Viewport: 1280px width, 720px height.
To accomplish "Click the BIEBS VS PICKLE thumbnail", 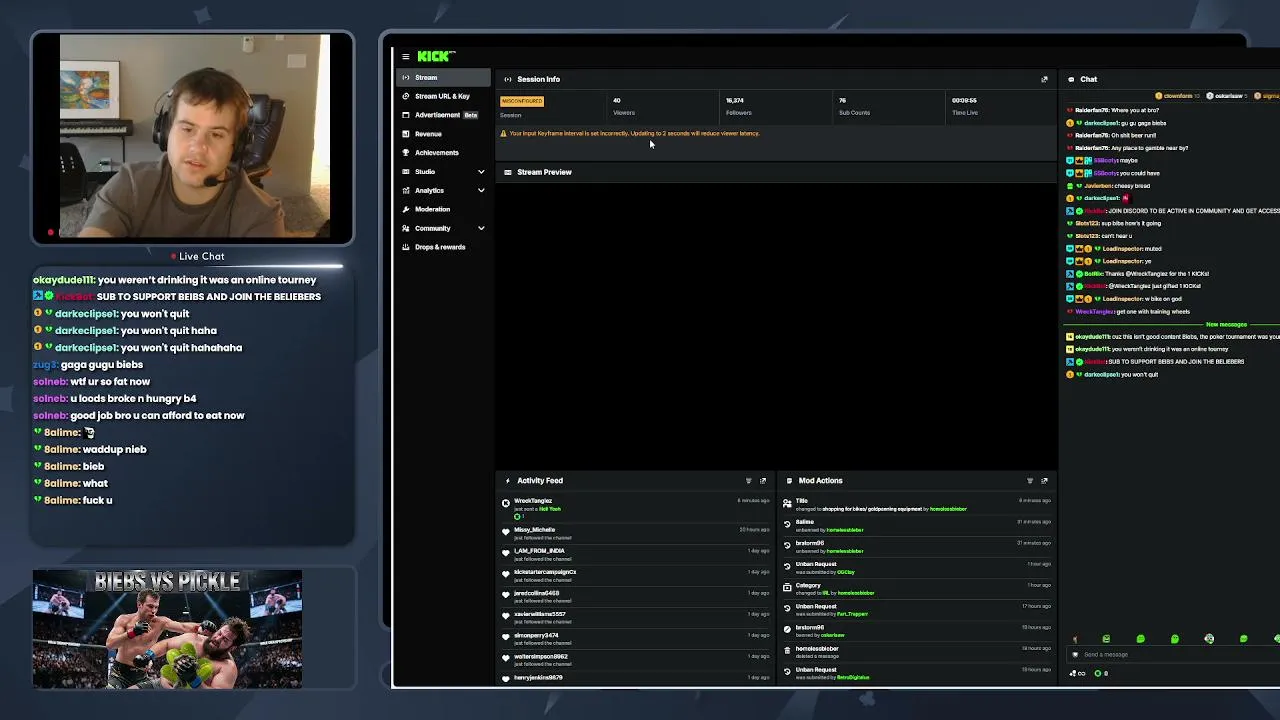I will click(x=167, y=630).
